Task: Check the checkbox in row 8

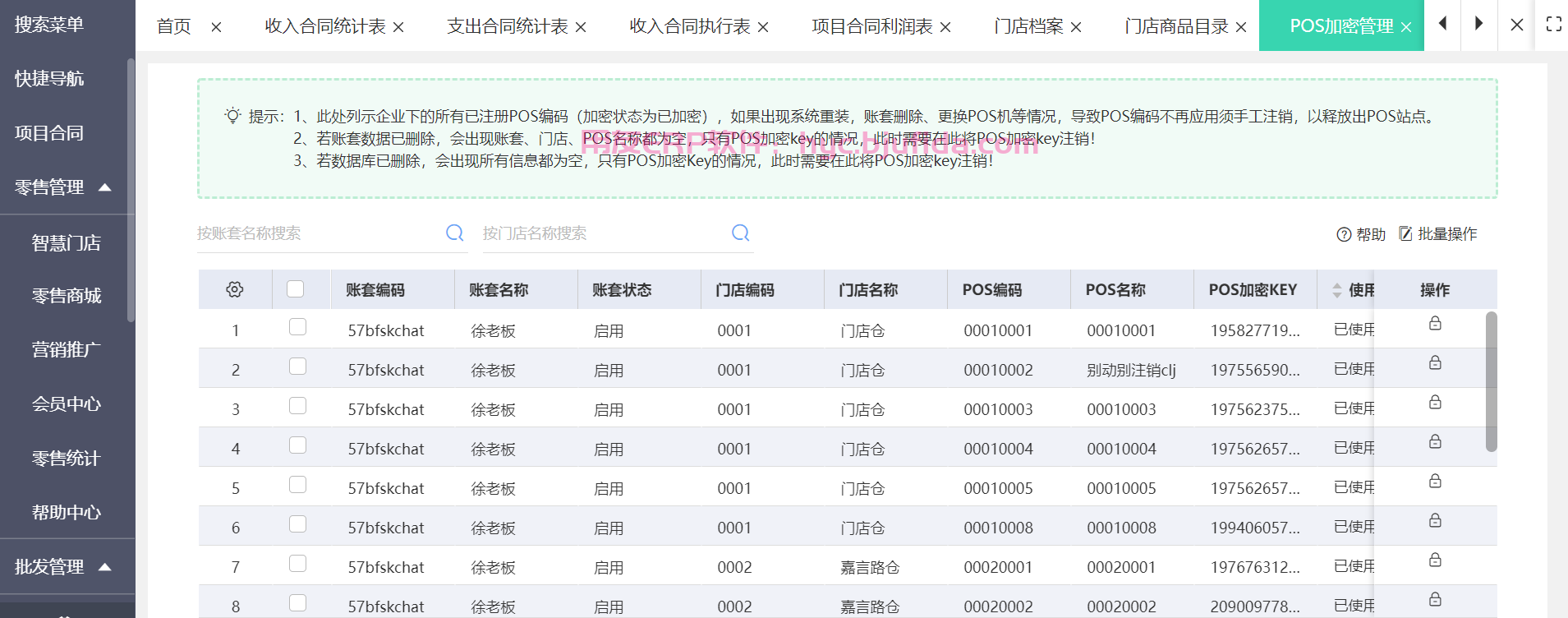Action: pyautogui.click(x=297, y=603)
